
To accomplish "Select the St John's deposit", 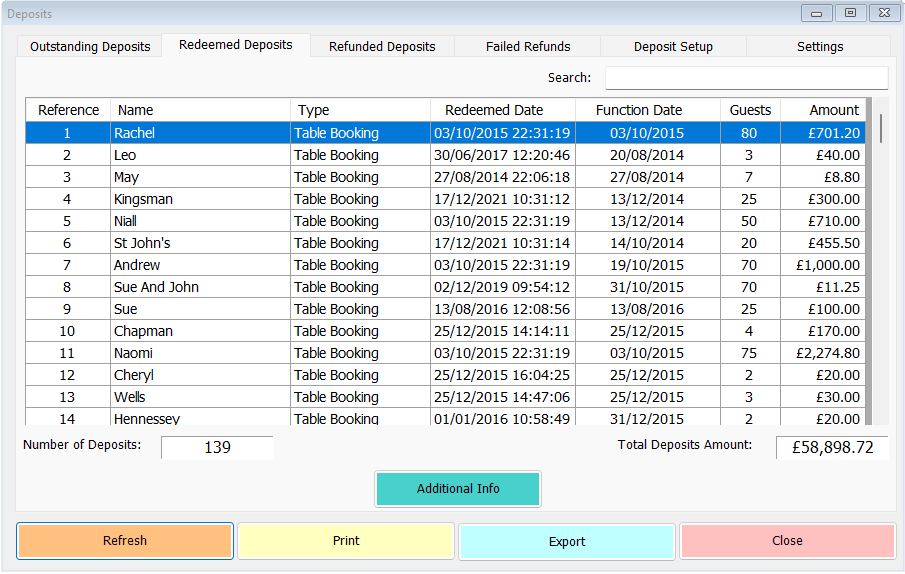I will pos(200,243).
